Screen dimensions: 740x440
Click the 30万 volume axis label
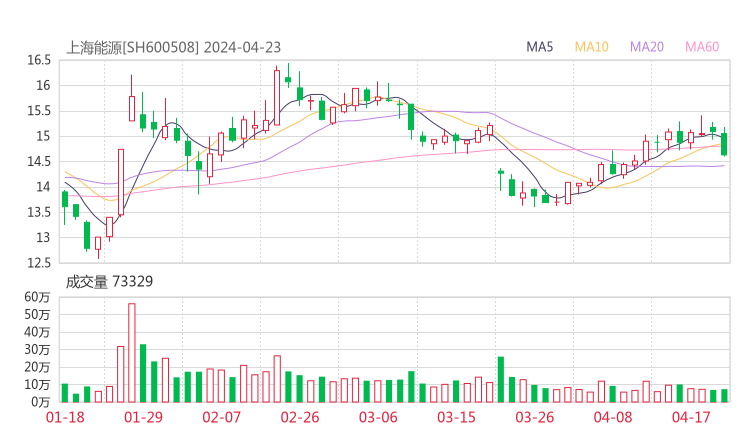(x=37, y=350)
